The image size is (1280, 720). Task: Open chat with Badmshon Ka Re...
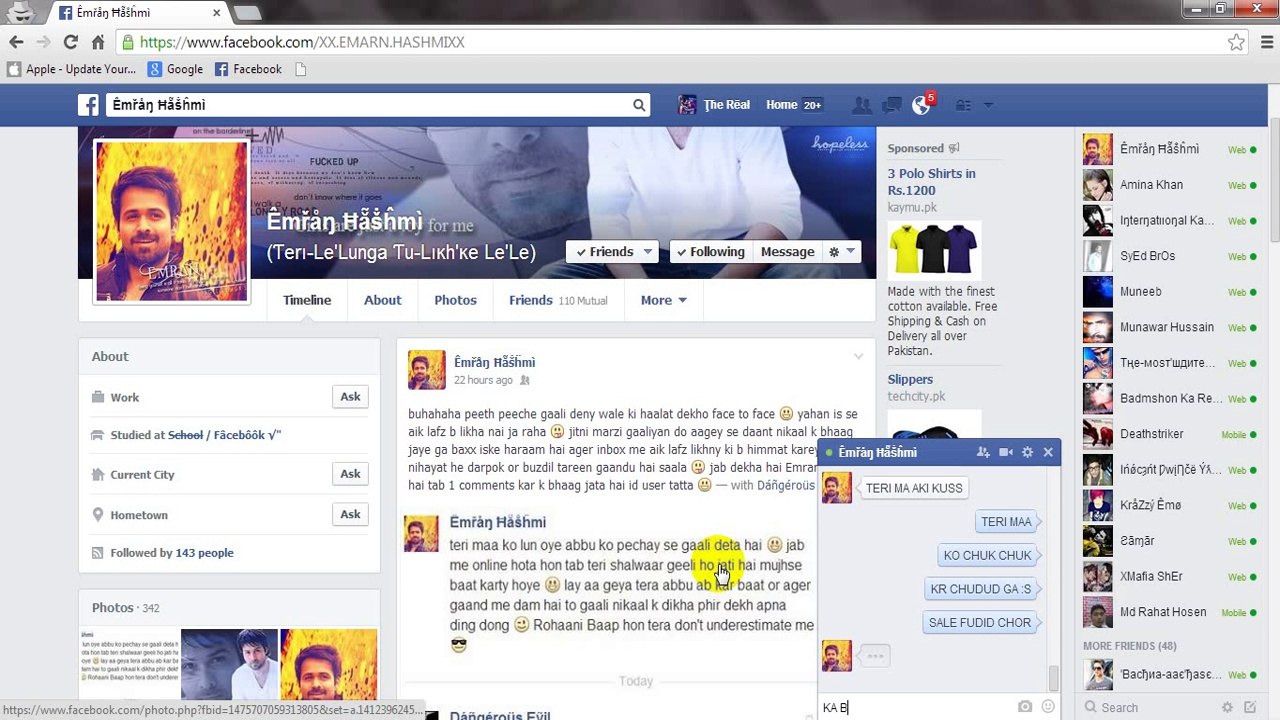(1169, 398)
